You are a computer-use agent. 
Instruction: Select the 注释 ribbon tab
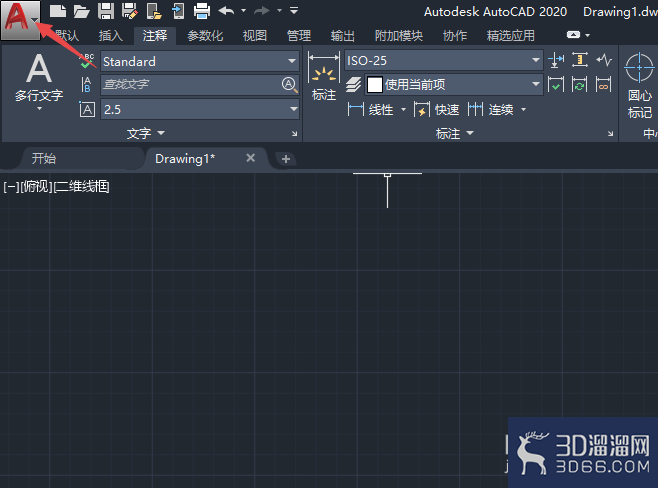155,36
